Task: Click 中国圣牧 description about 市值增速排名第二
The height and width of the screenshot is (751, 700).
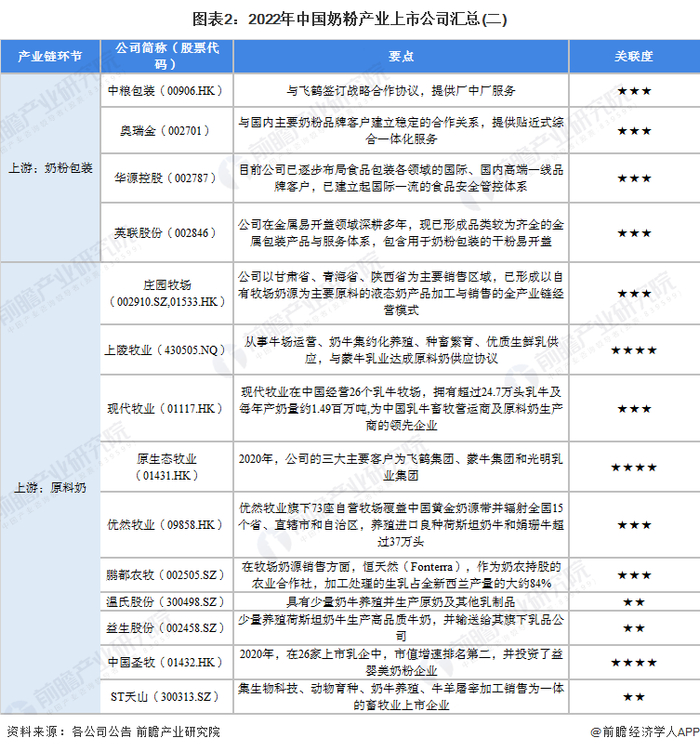Action: coord(401,662)
